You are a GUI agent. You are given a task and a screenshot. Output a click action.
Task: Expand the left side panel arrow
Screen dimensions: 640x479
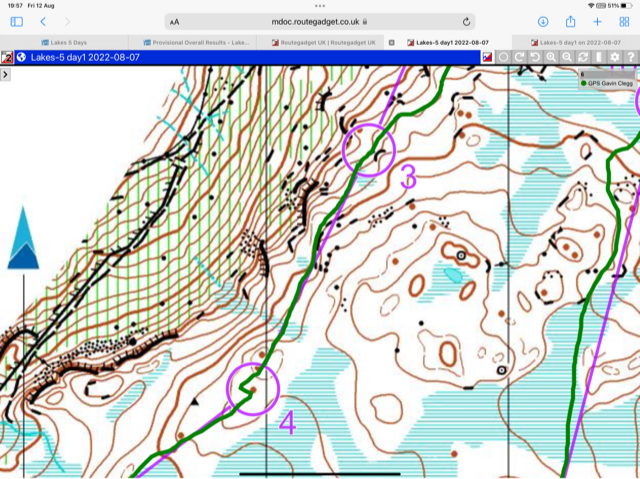click(6, 75)
